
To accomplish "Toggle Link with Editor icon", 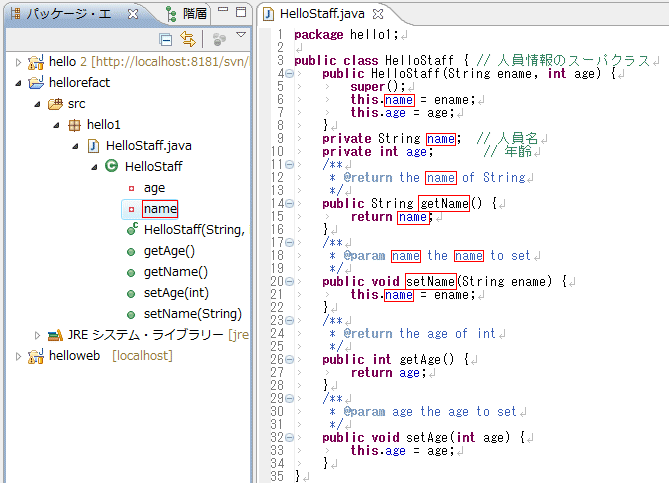I will click(188, 39).
